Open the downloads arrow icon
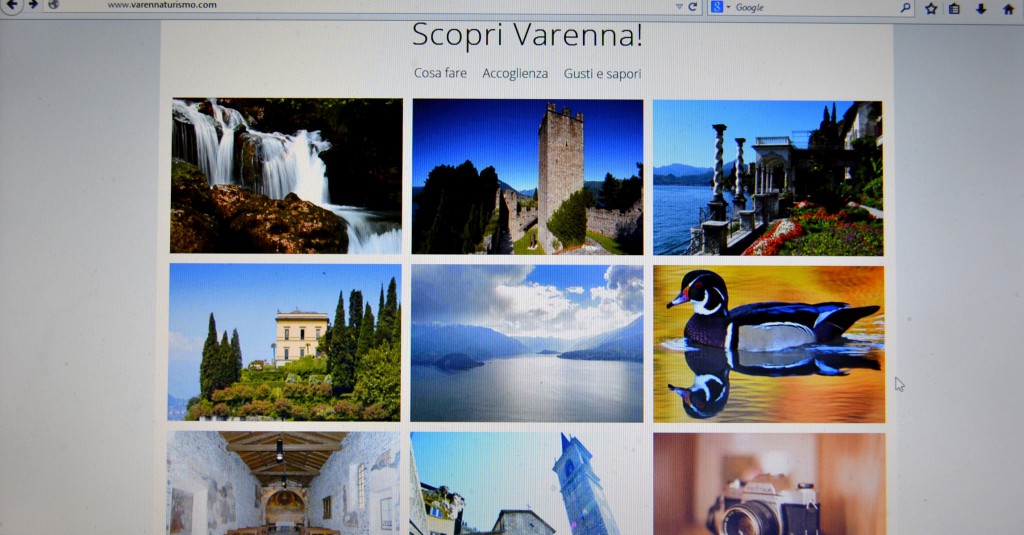 pos(981,8)
